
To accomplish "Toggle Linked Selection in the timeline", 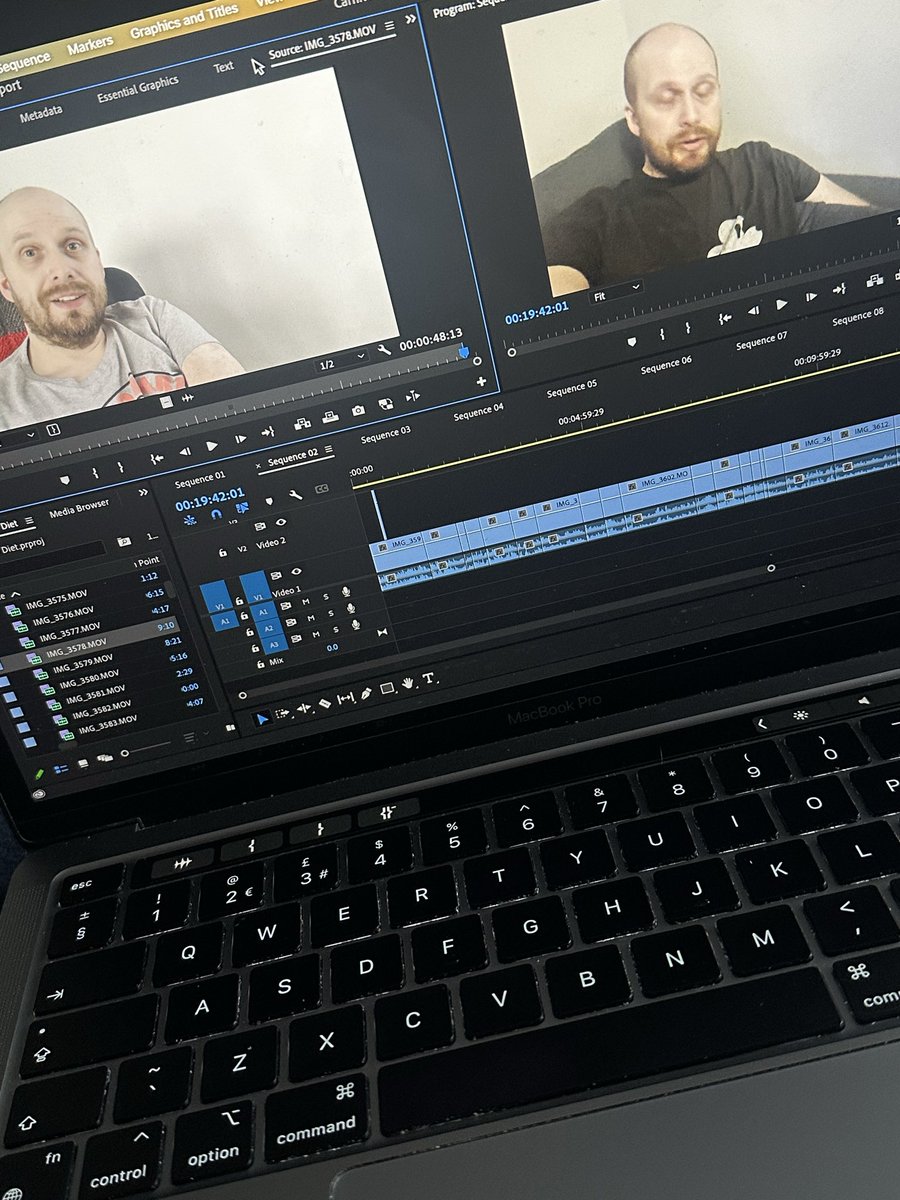I will click(242, 507).
